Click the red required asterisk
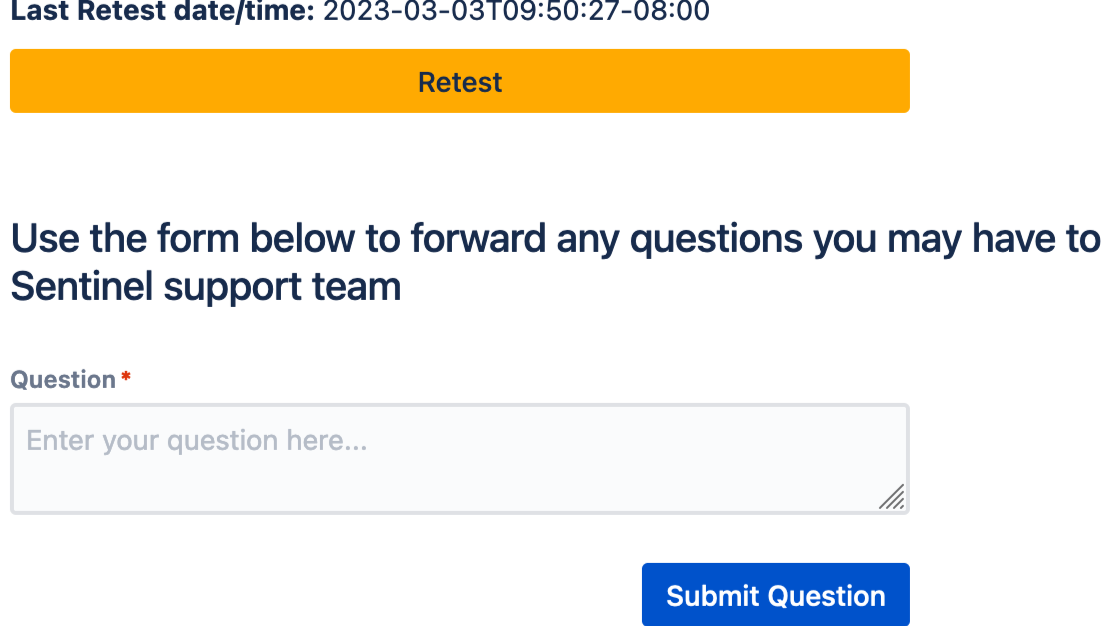Viewport: 1101px width, 626px height. point(126,378)
